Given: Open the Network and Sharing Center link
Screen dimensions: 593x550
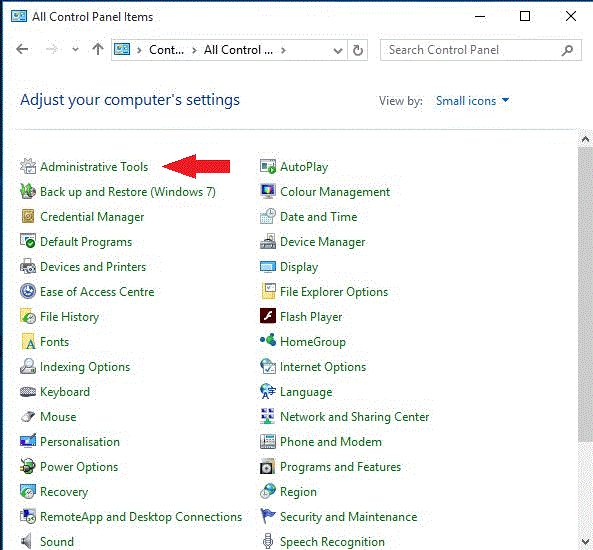Looking at the screenshot, I should 354,417.
